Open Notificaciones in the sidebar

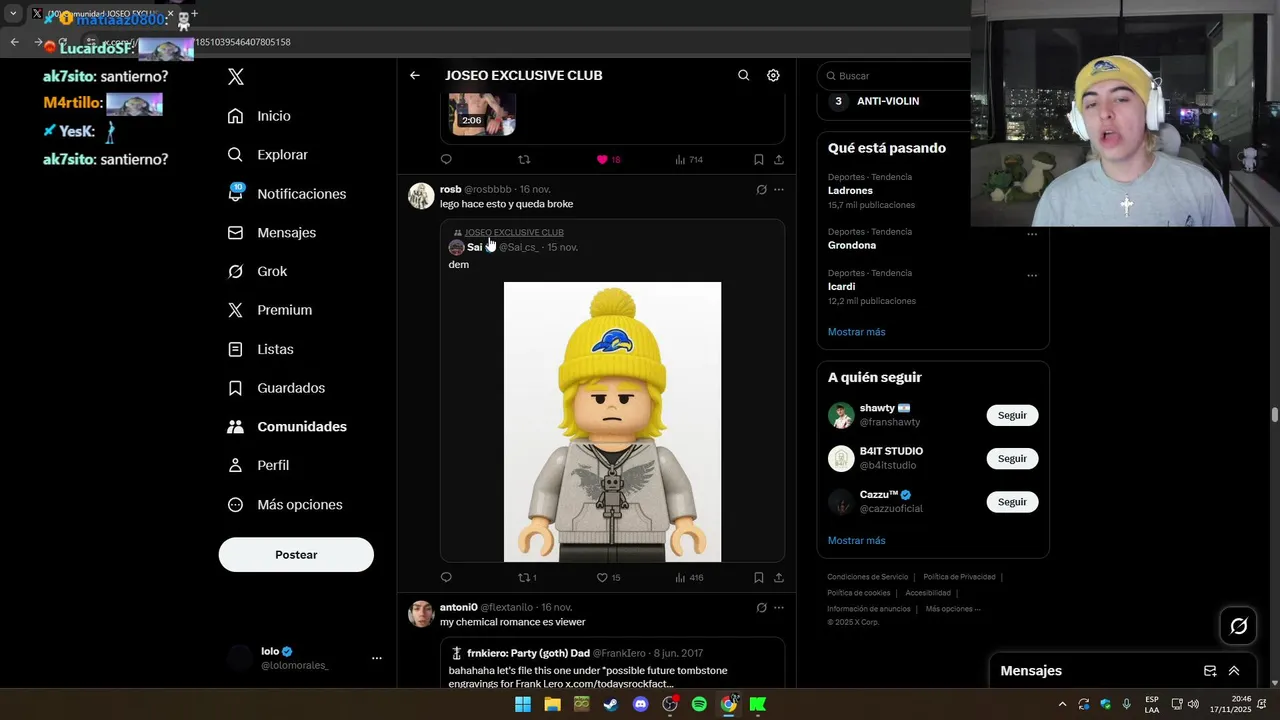[x=286, y=194]
